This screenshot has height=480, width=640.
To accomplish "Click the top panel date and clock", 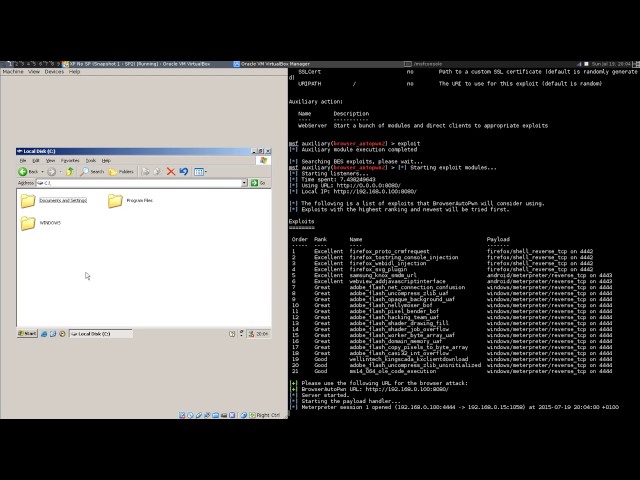I will [611, 64].
